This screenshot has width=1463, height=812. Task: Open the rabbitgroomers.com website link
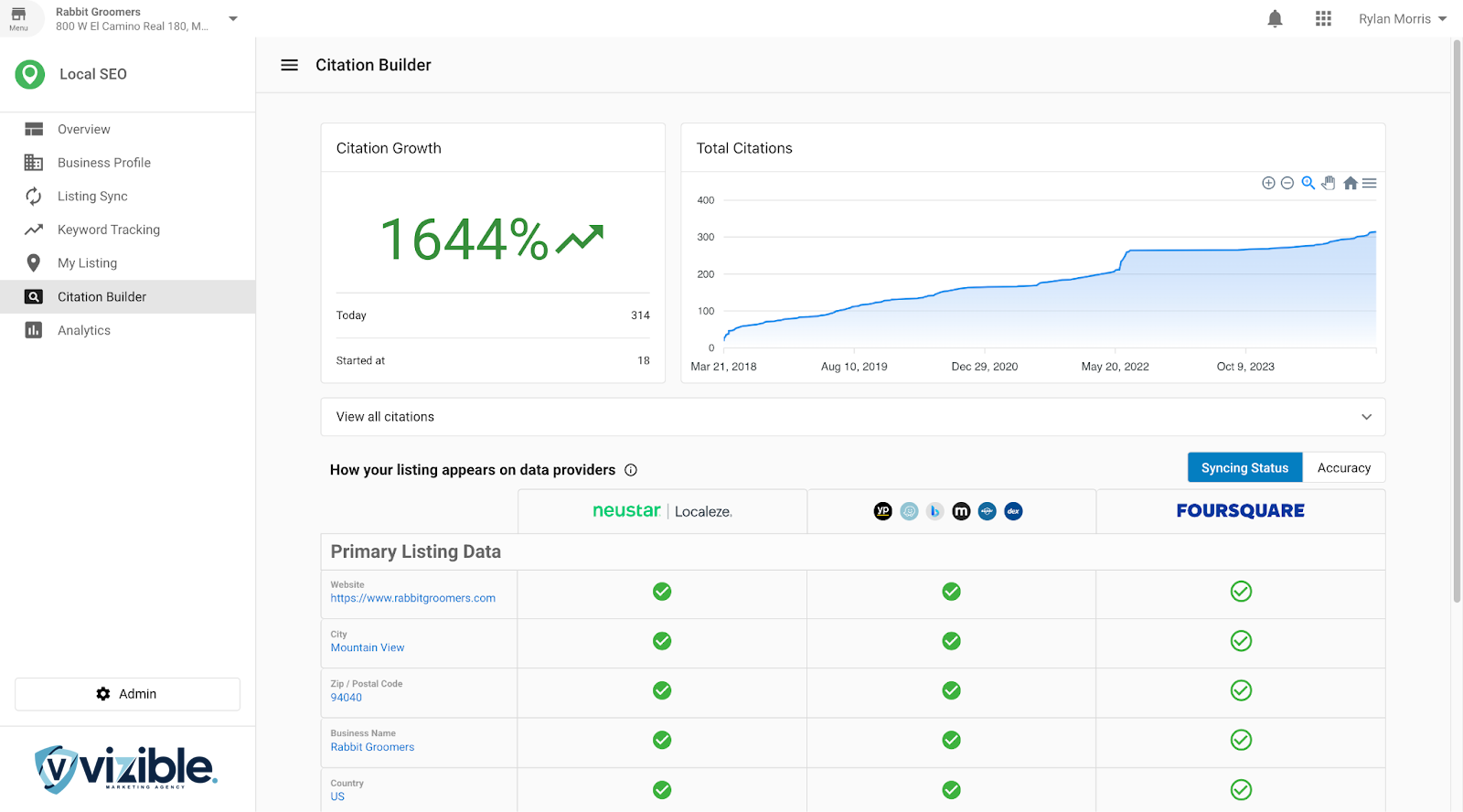pyautogui.click(x=412, y=598)
